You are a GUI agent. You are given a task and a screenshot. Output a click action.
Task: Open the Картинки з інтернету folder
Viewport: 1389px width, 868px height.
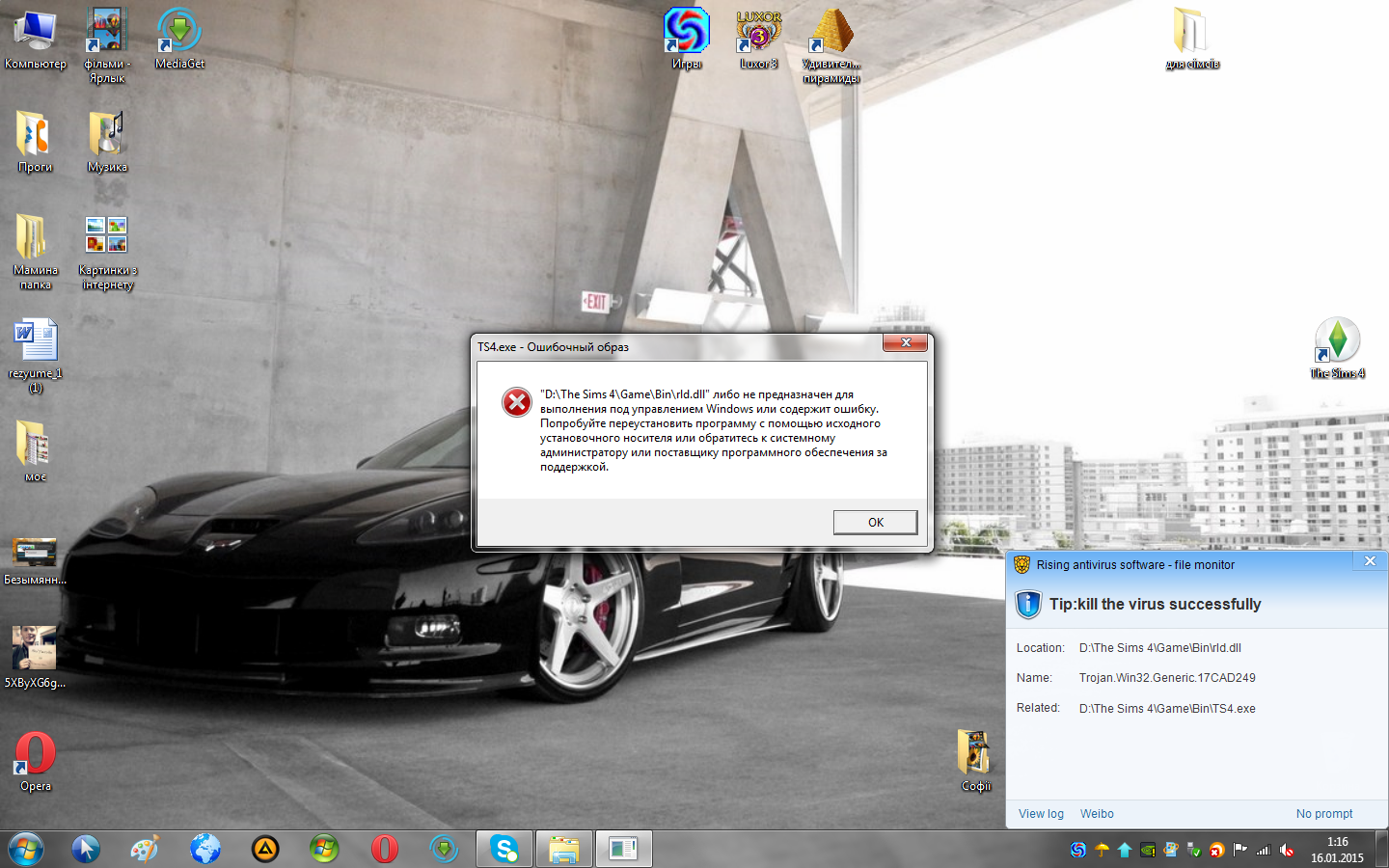107,252
